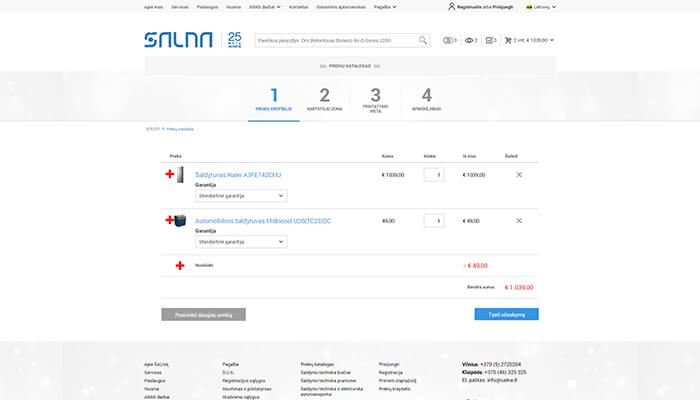Select step 4 Apmokėjimas tab
The width and height of the screenshot is (700, 400).
coord(426,100)
